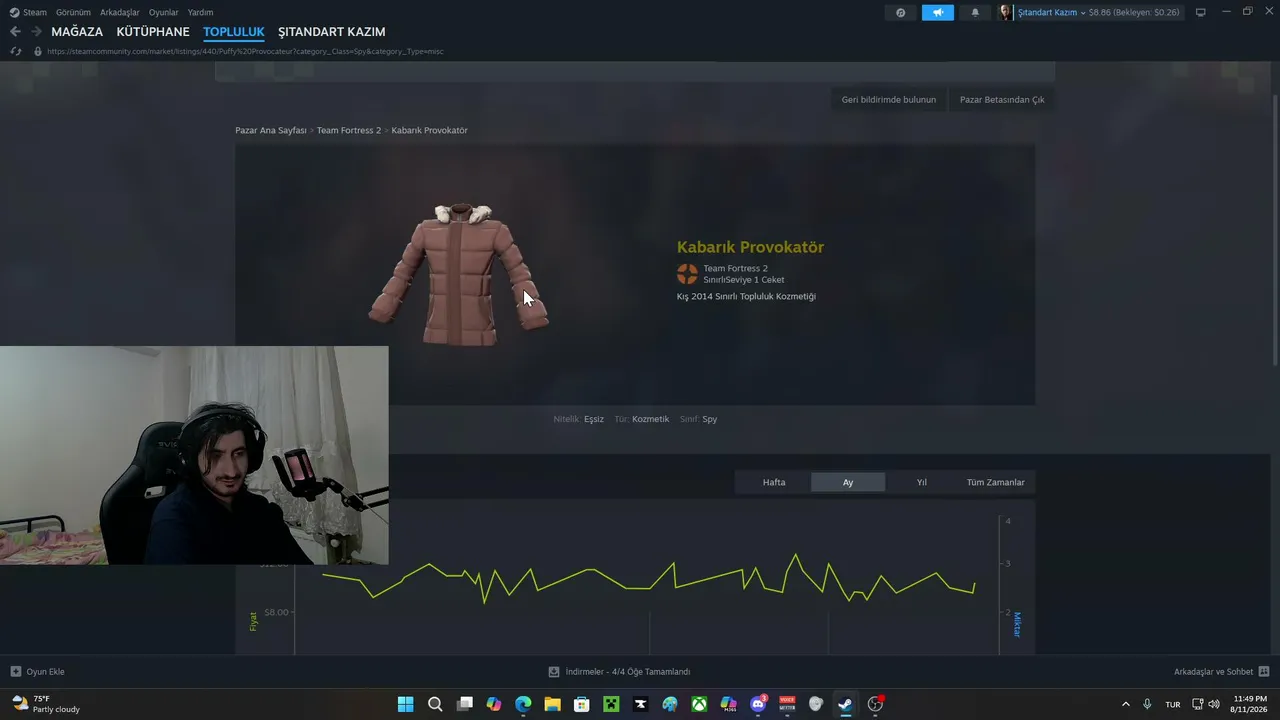The image size is (1280, 720).
Task: Open the Microsoft 365 taskbar icon
Action: [x=728, y=704]
